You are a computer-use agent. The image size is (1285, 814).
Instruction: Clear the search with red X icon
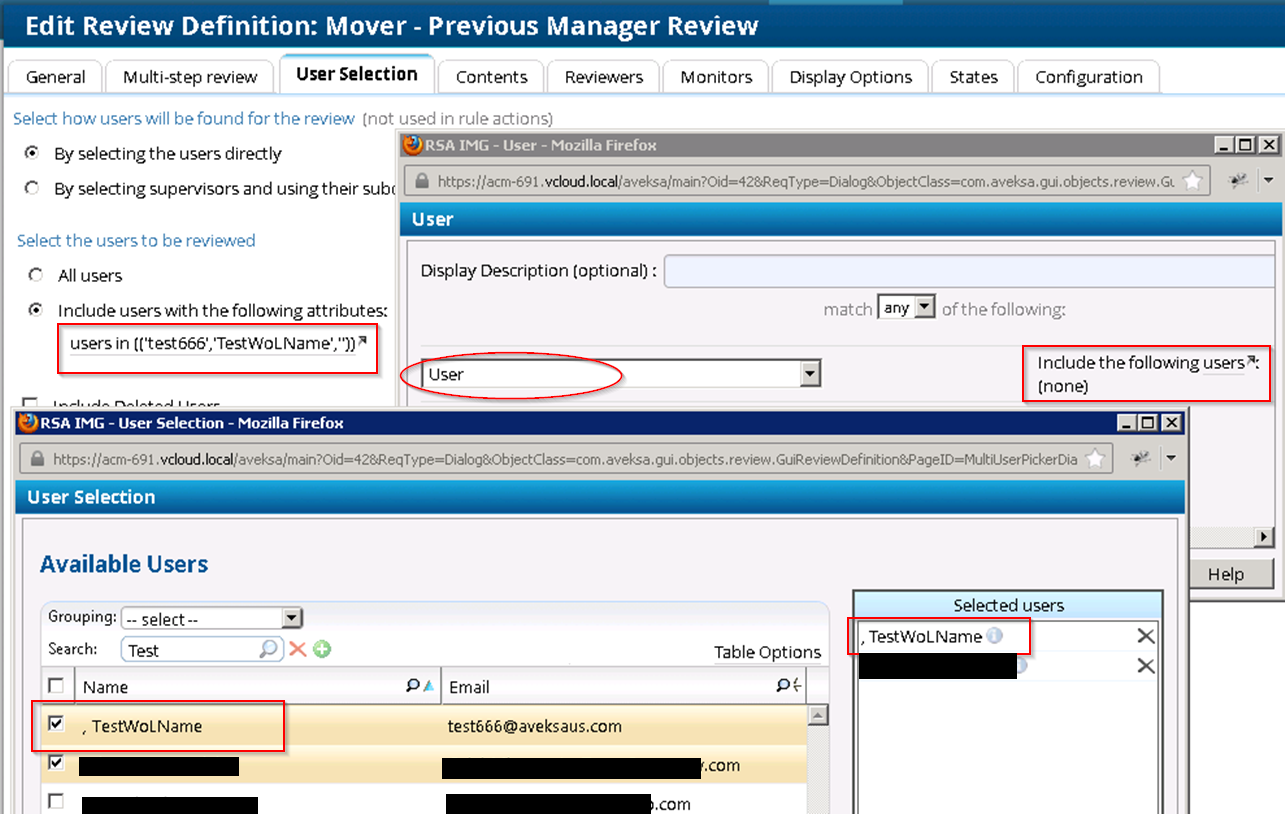[x=297, y=650]
